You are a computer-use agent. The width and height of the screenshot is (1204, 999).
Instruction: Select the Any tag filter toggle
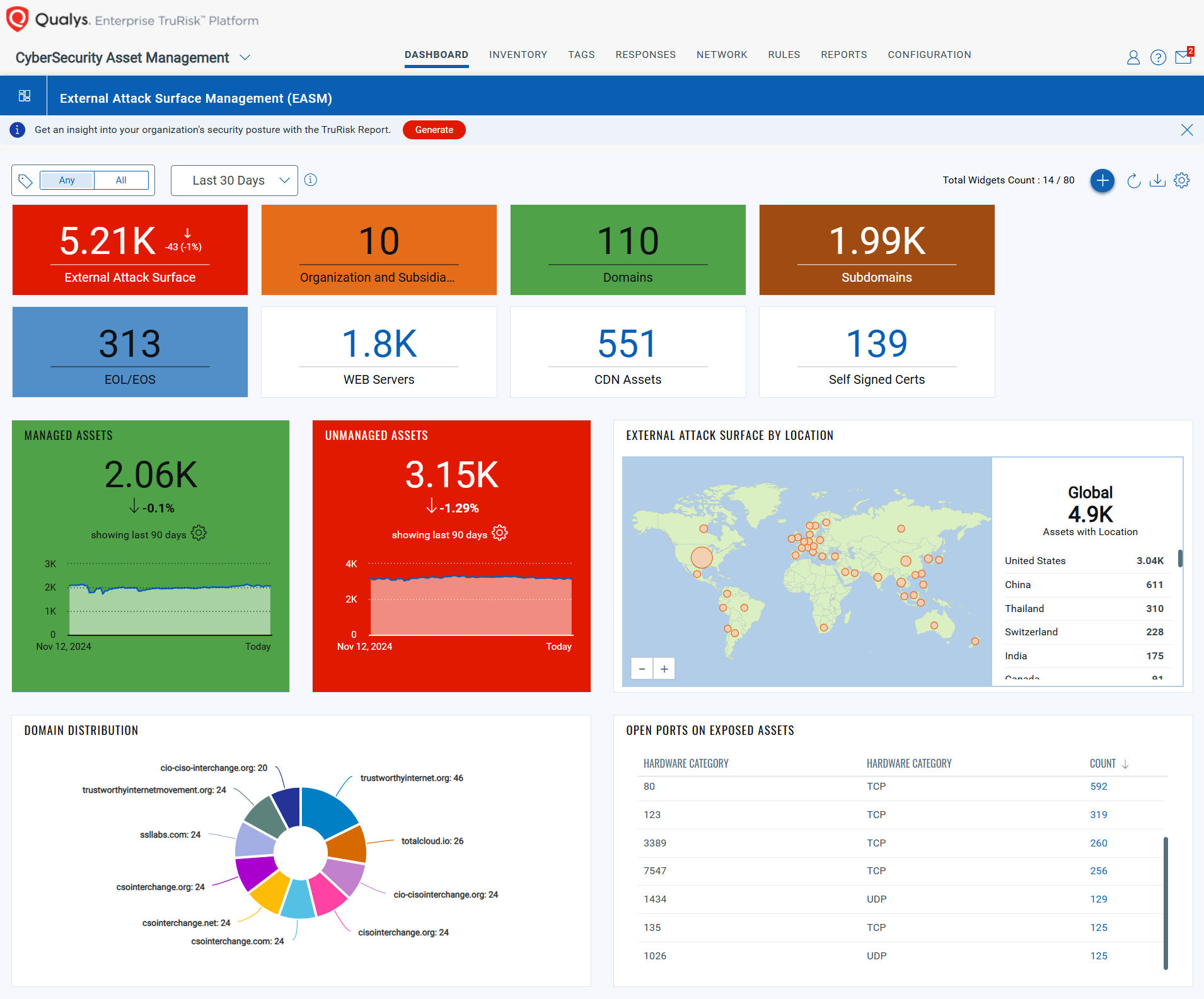click(x=67, y=180)
